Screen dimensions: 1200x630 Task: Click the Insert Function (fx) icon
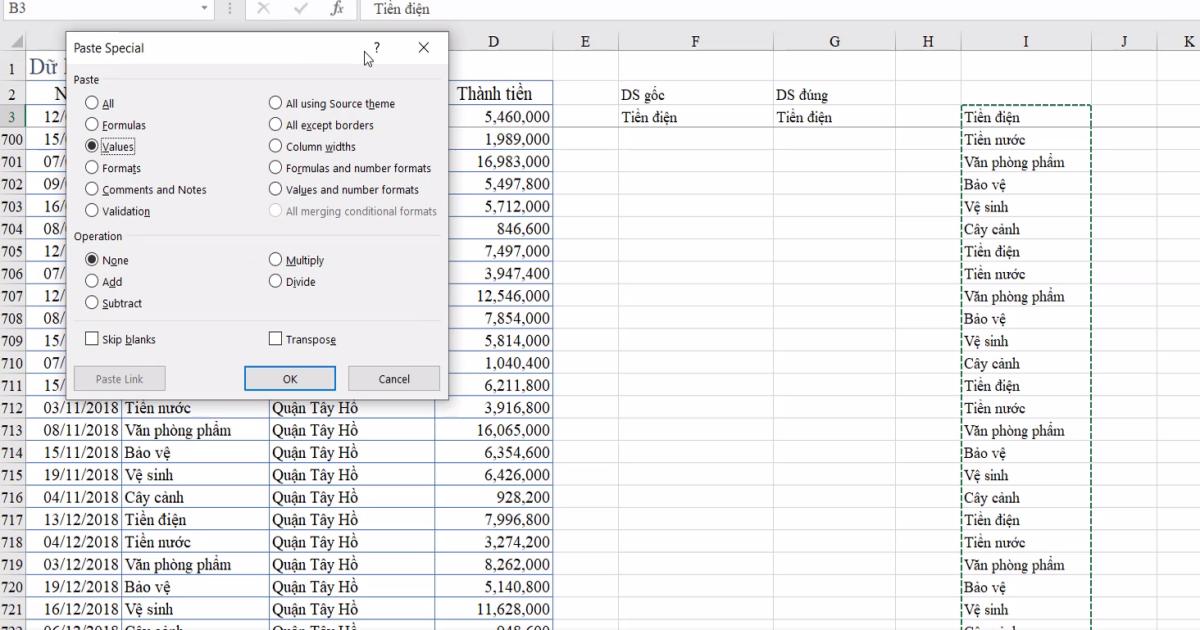pyautogui.click(x=334, y=9)
